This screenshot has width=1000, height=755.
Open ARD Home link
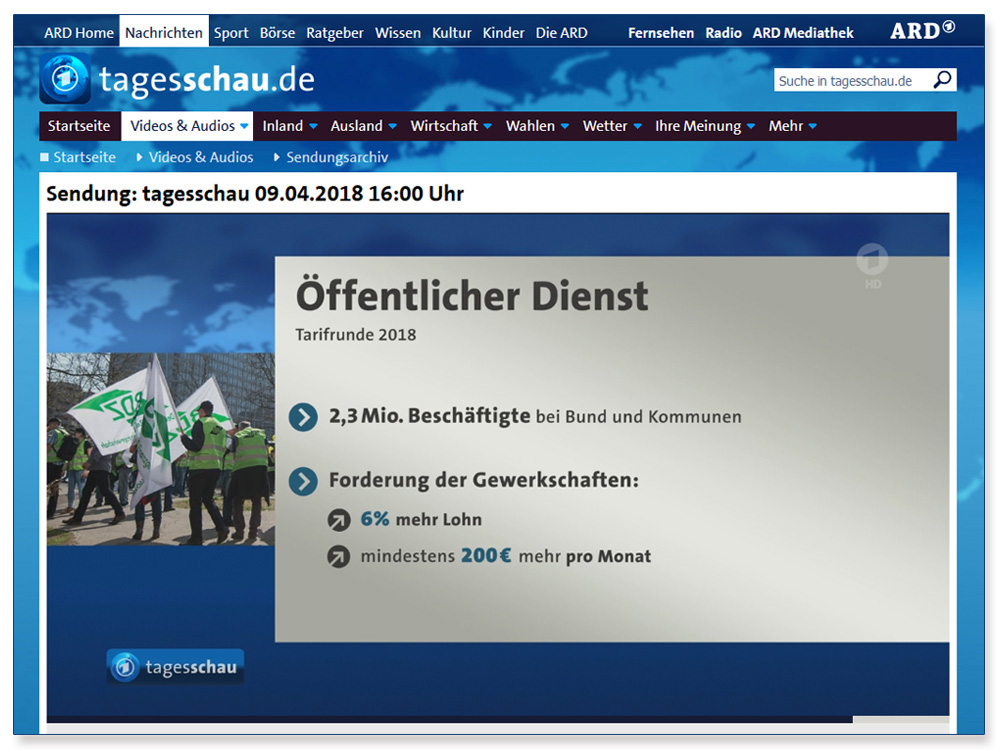[78, 33]
